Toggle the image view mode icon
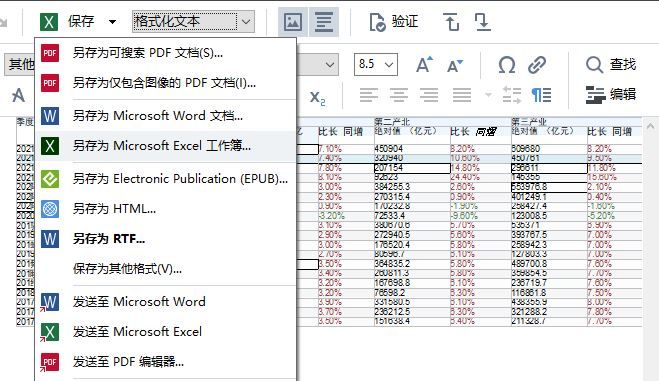 point(293,21)
